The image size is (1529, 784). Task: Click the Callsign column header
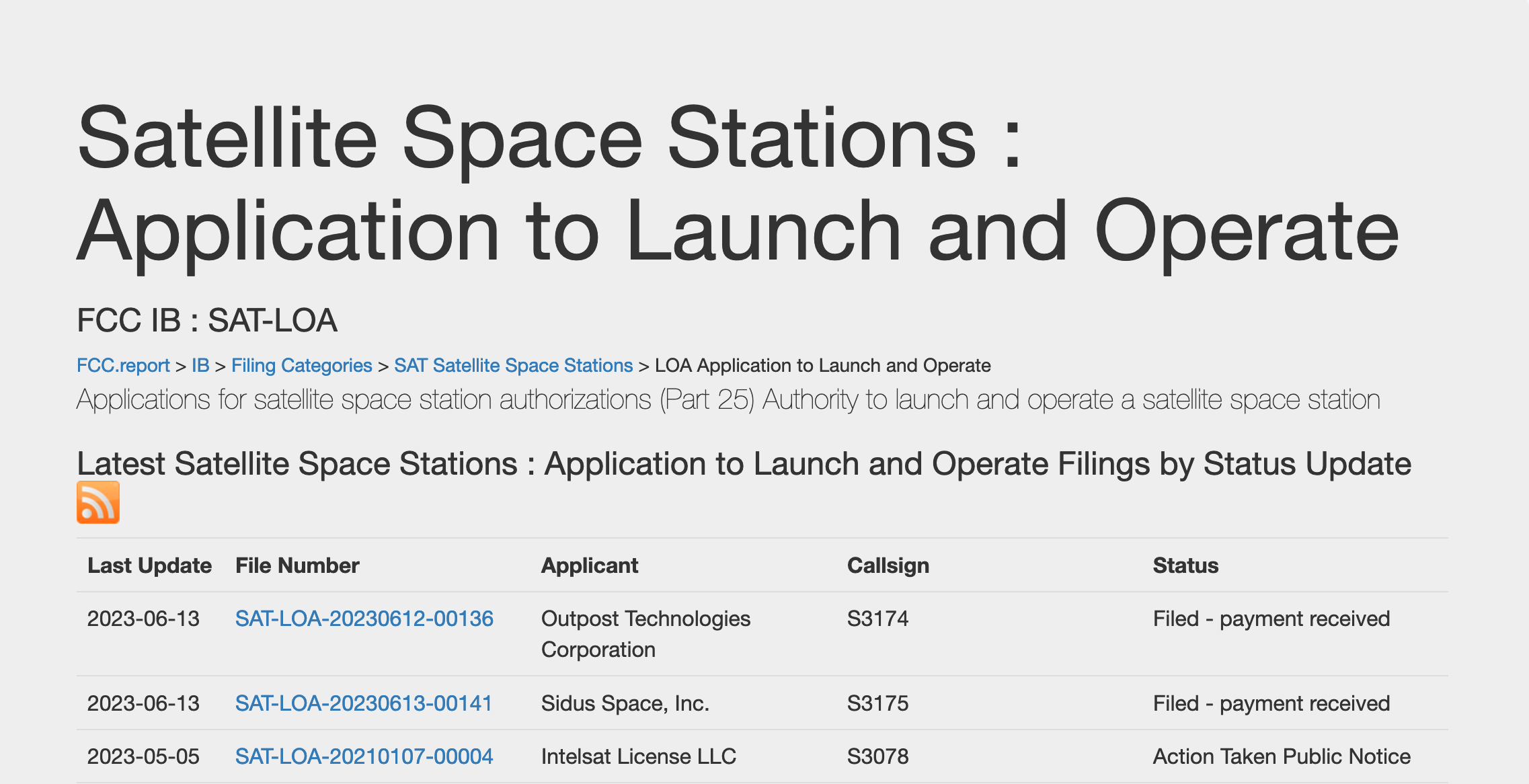click(888, 565)
